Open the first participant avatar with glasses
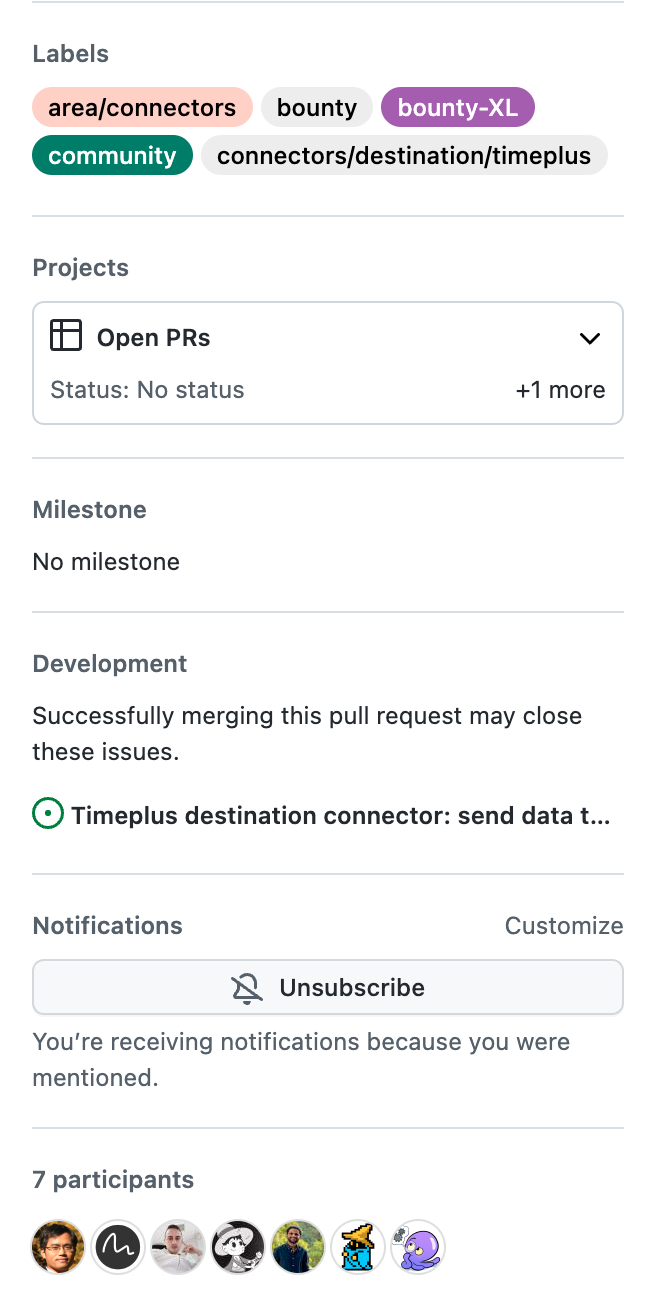The height and width of the screenshot is (1312, 670). 58,1246
